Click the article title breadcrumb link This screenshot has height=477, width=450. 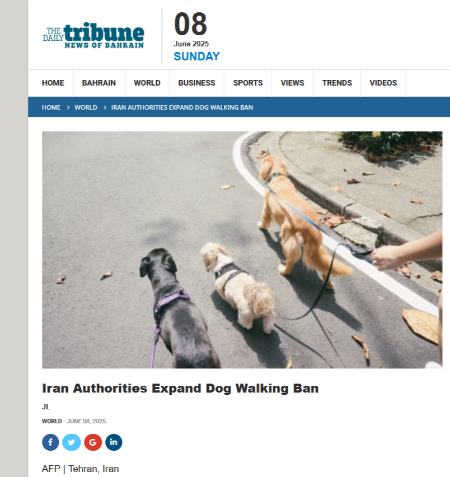182,108
